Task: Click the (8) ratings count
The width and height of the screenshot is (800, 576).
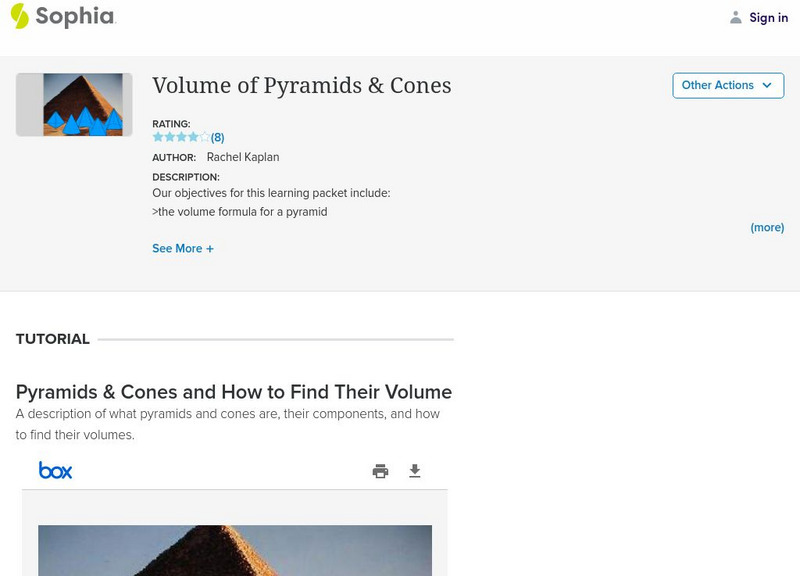Action: click(217, 138)
